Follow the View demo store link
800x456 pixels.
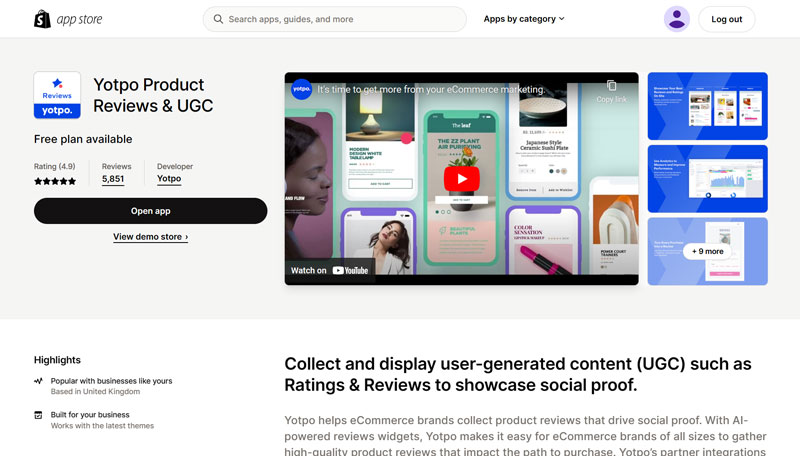tap(151, 237)
